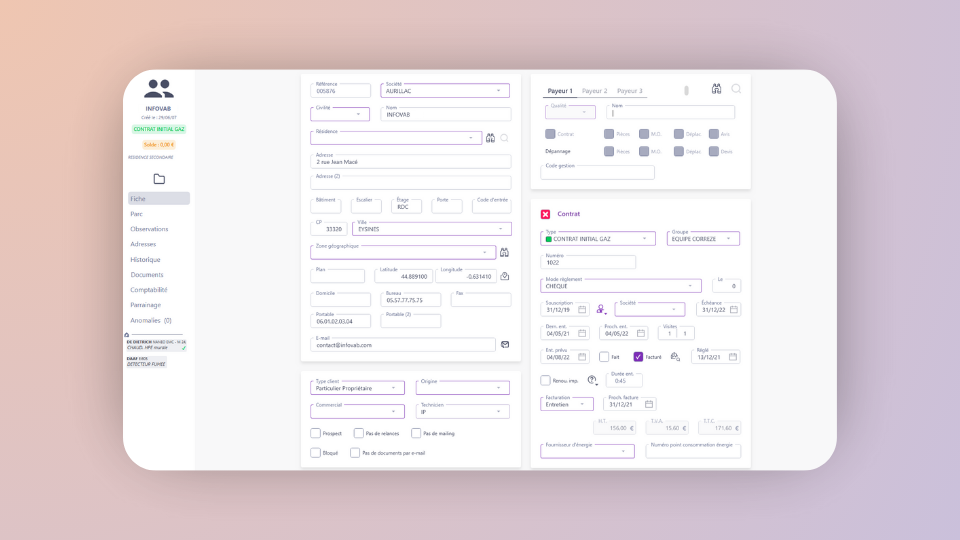Enable the Prospect checkbox
This screenshot has height=540, width=960.
click(x=316, y=433)
